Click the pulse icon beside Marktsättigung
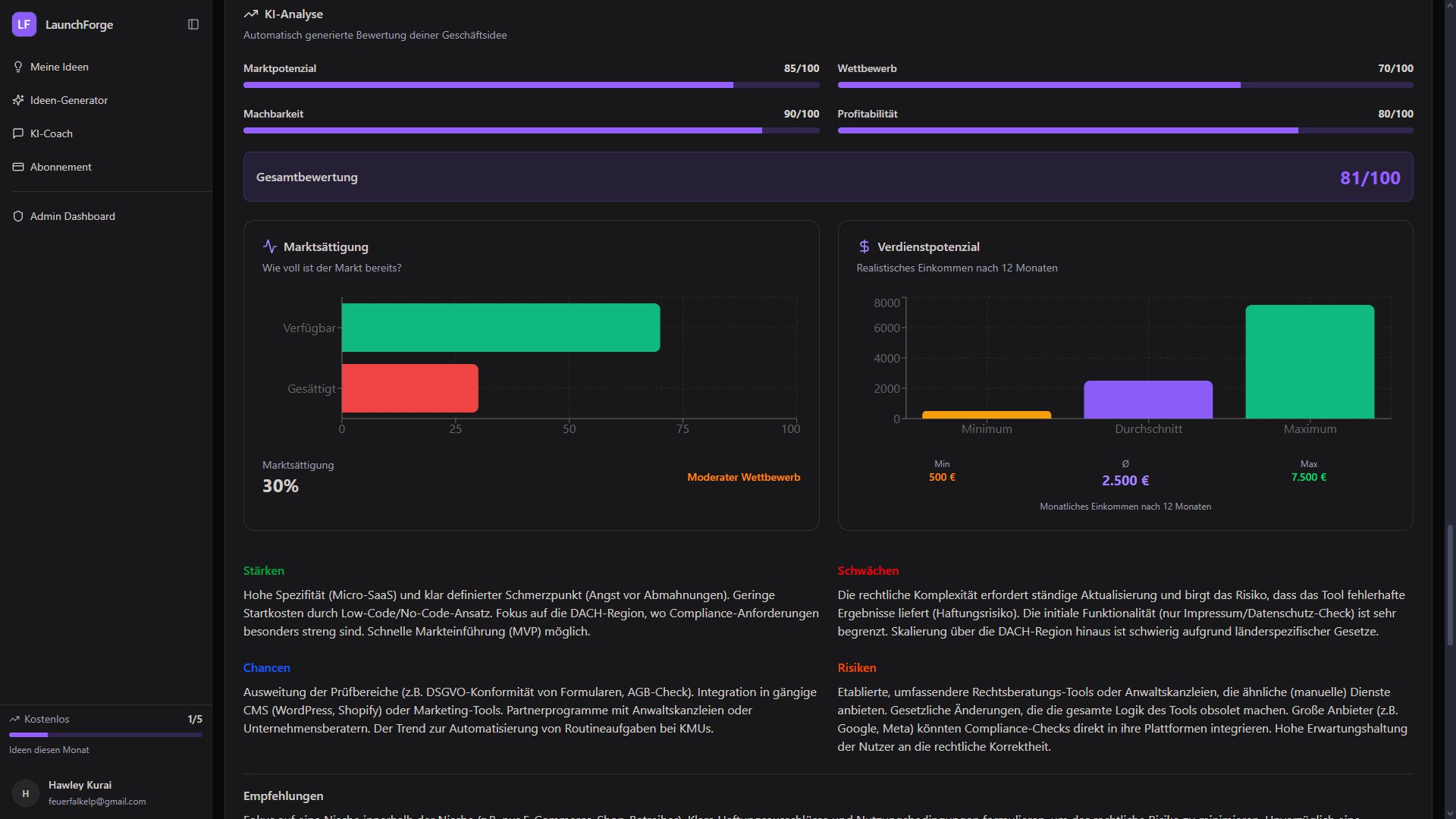The width and height of the screenshot is (1456, 819). point(270,246)
